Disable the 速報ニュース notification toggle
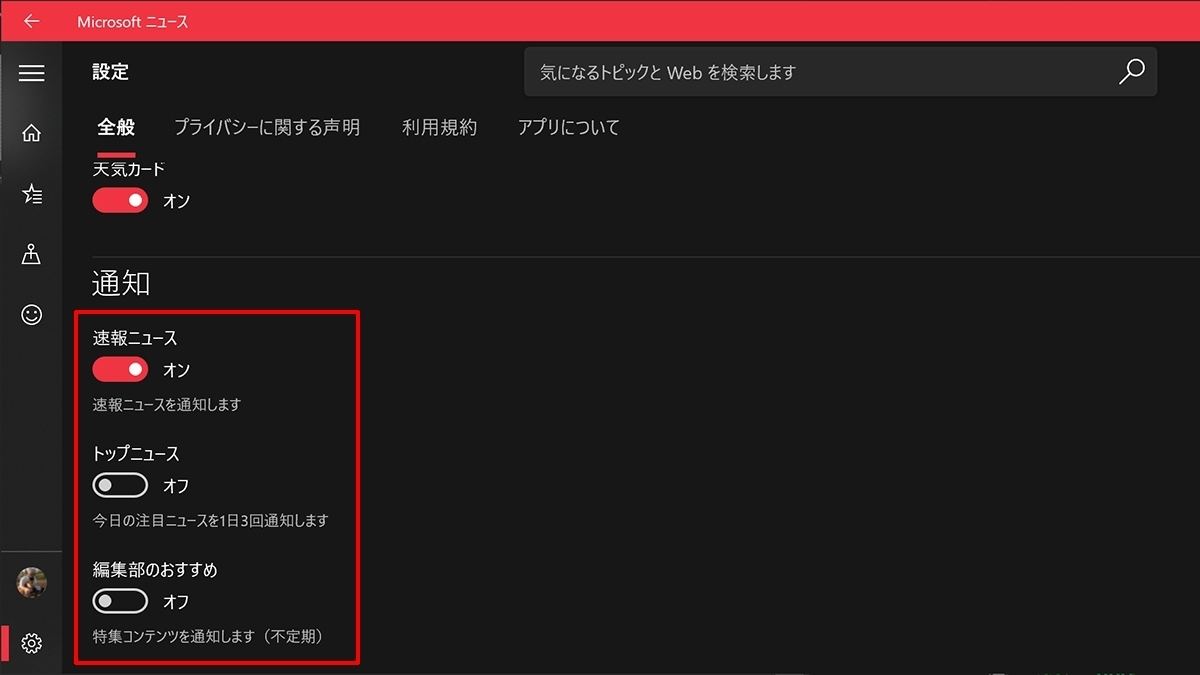This screenshot has height=675, width=1200. (x=120, y=370)
